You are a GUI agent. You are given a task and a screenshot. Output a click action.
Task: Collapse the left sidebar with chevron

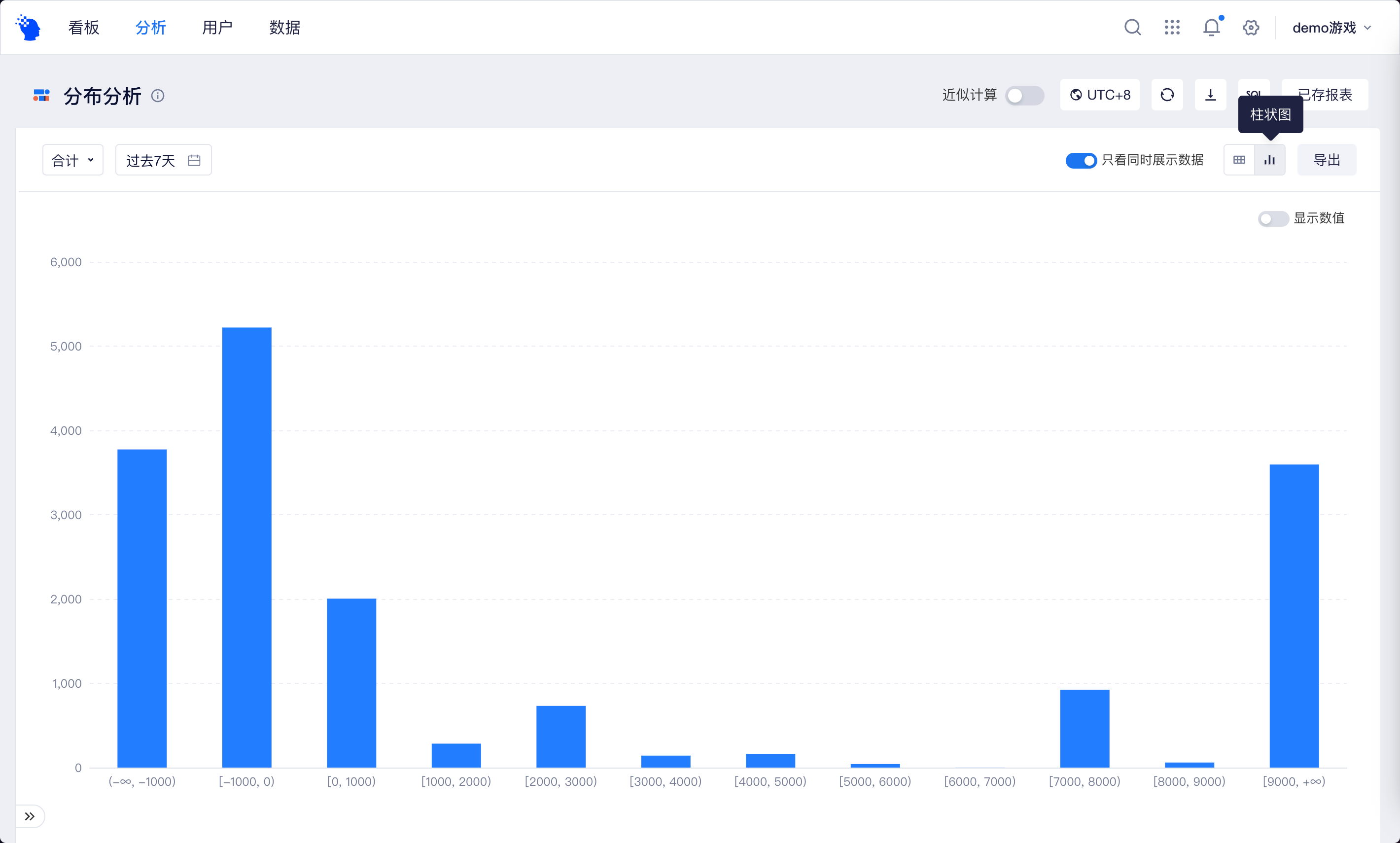(31, 816)
